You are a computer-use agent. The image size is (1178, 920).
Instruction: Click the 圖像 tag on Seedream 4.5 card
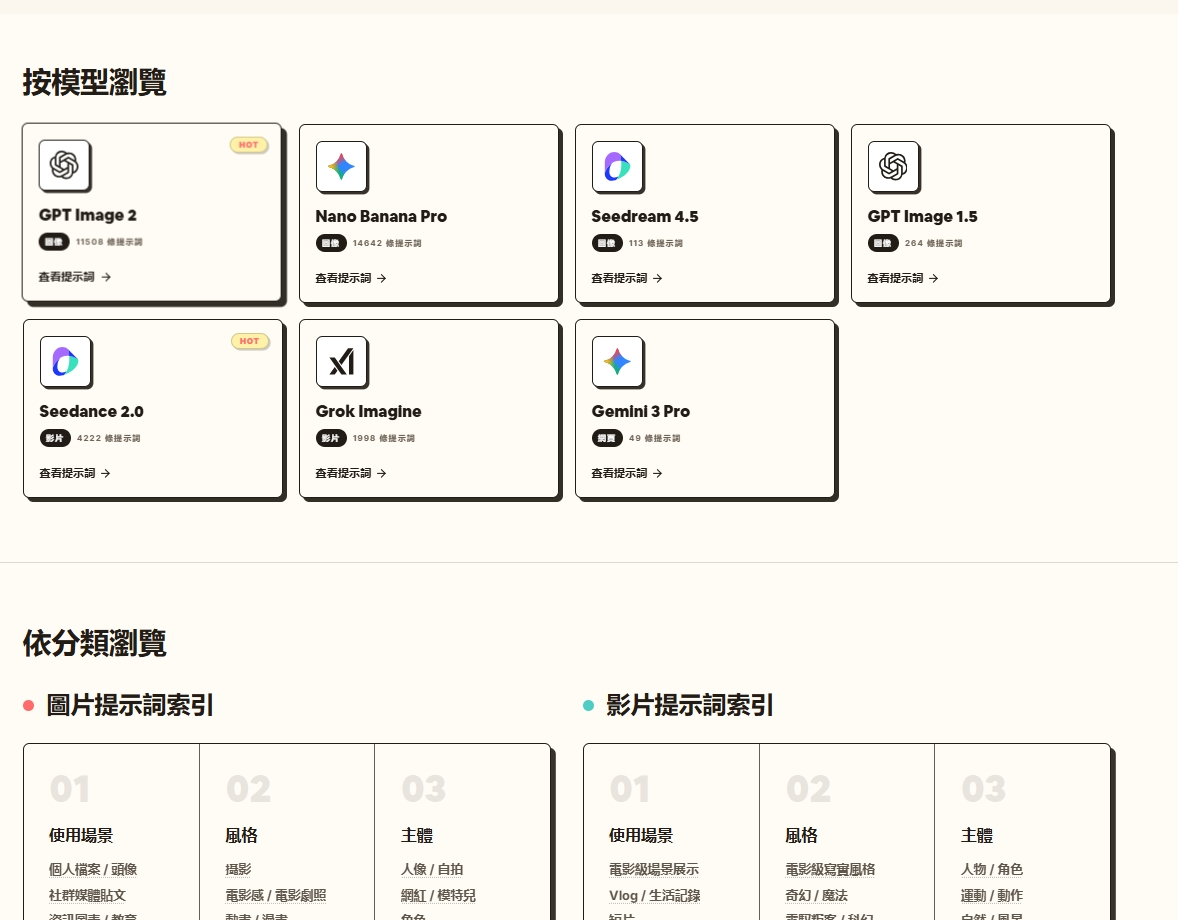(606, 243)
